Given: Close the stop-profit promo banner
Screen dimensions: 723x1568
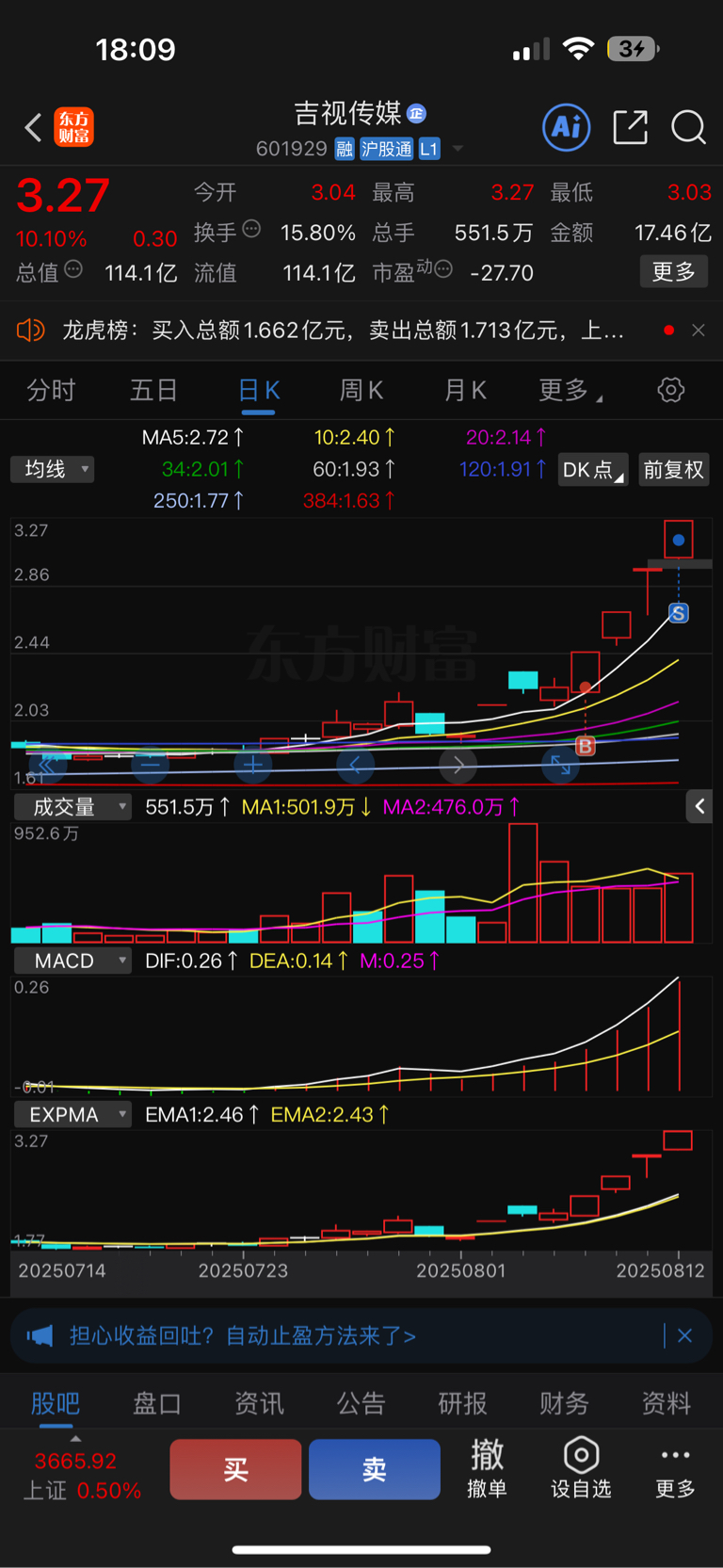Looking at the screenshot, I should click(684, 1335).
